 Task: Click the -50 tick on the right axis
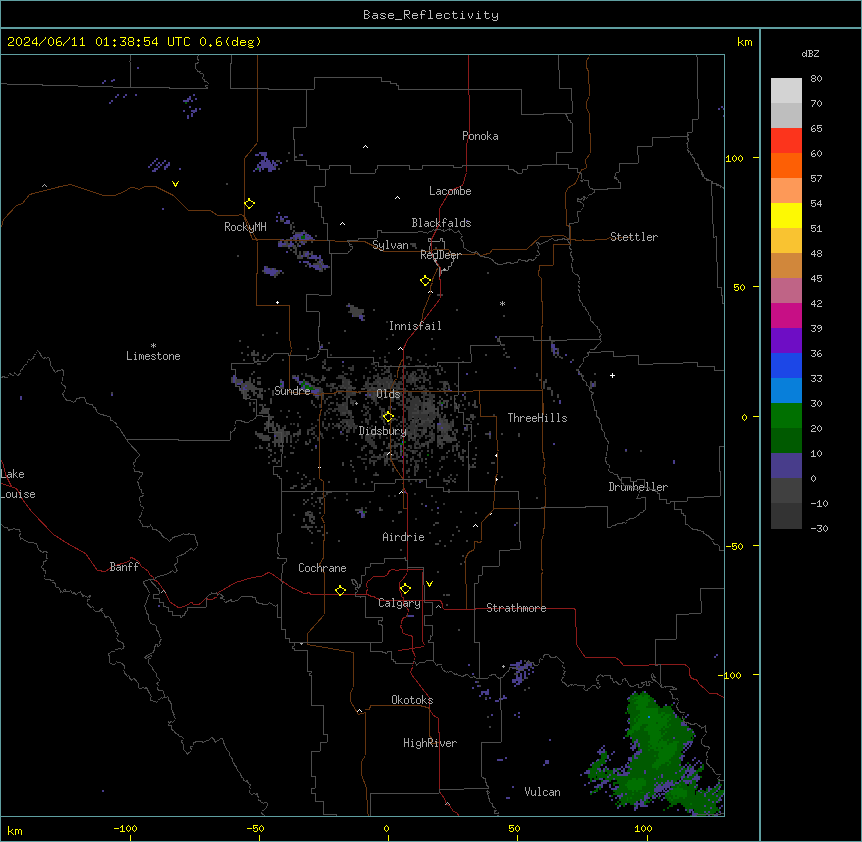point(734,546)
